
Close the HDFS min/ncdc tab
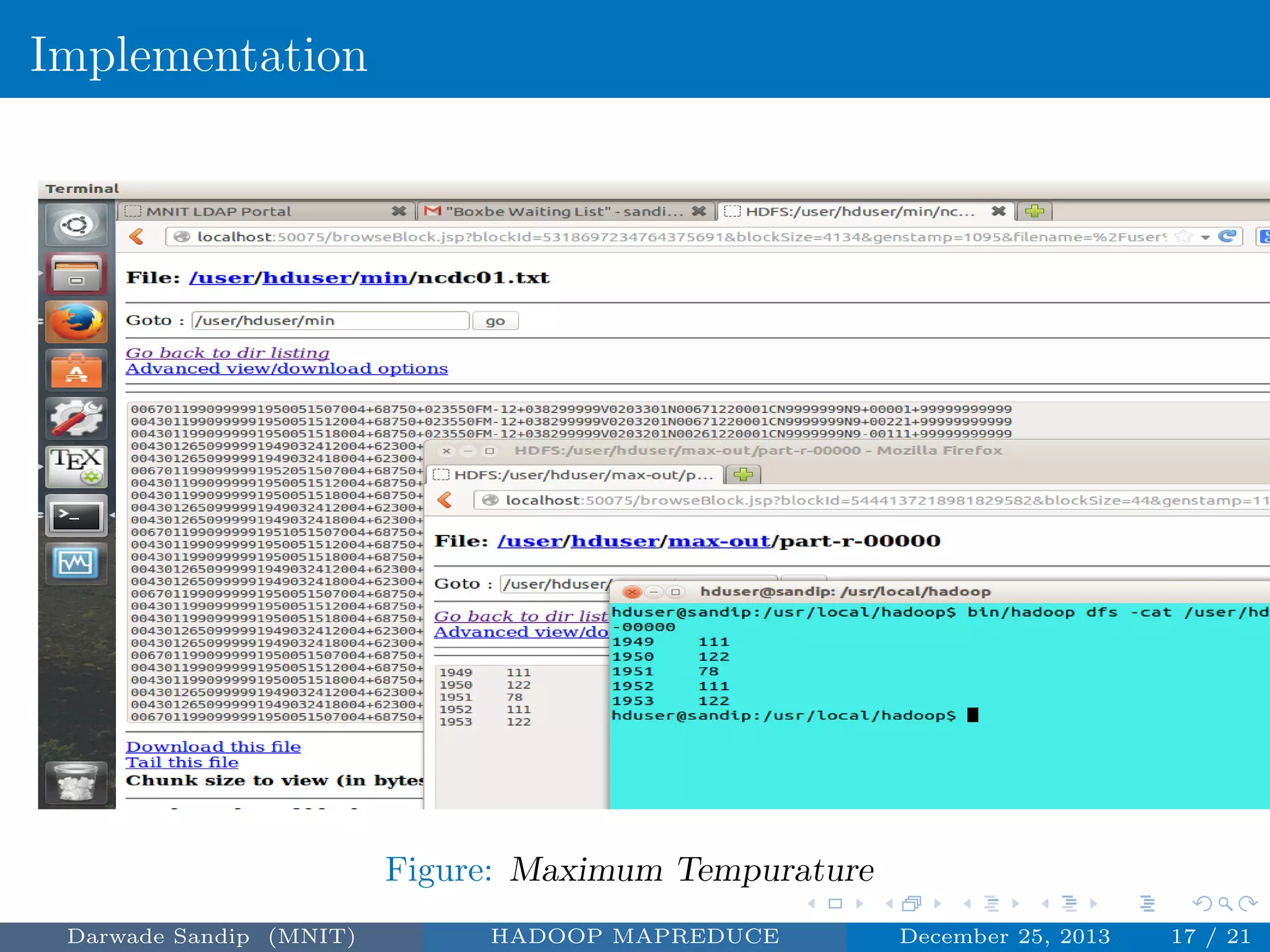click(x=998, y=211)
